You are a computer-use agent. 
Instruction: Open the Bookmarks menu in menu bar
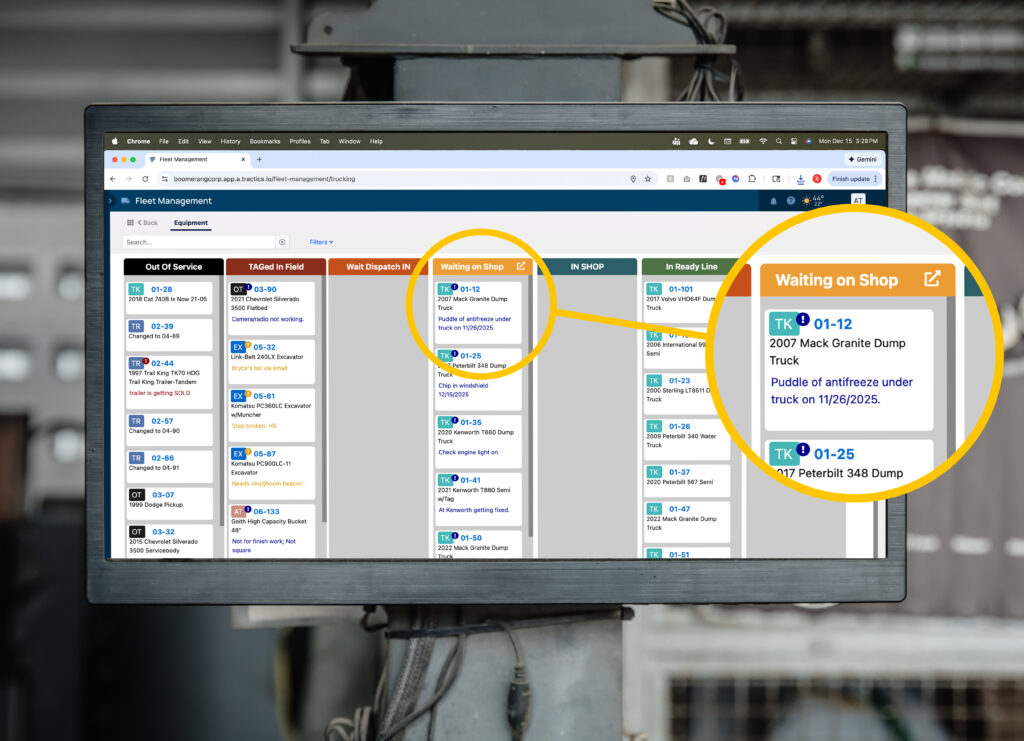tap(265, 142)
